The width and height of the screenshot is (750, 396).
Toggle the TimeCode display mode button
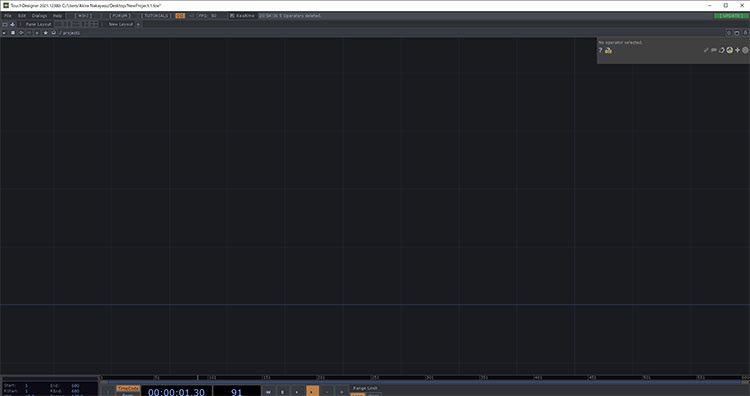[128, 388]
